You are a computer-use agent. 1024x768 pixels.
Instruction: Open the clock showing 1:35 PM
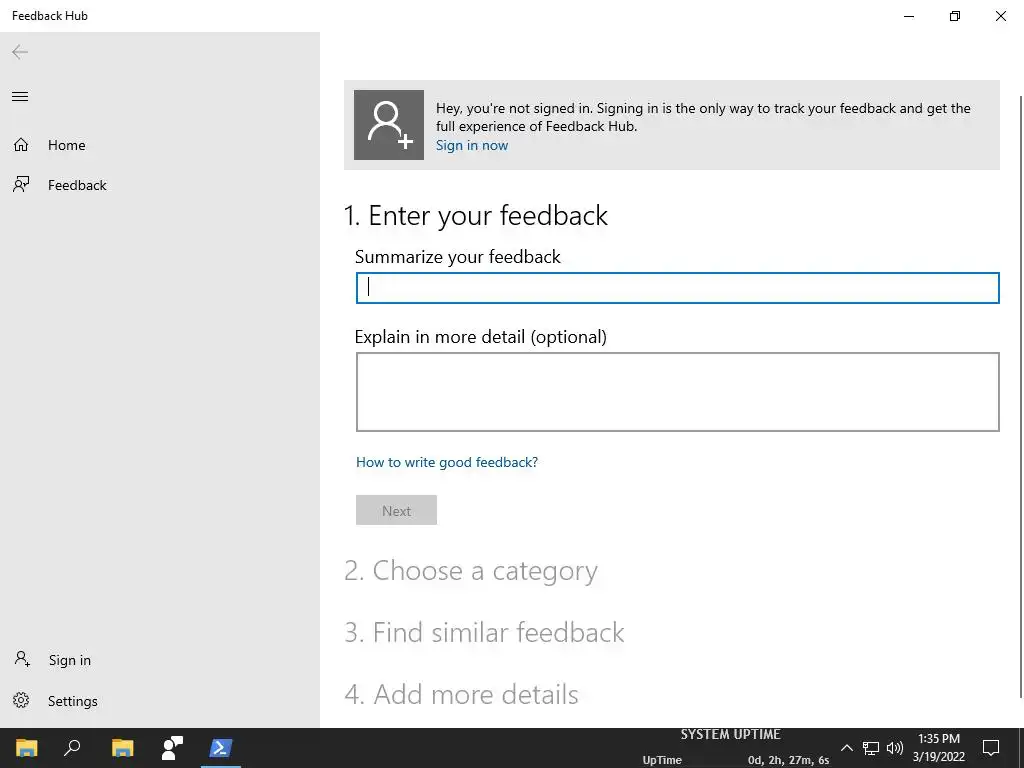(938, 748)
